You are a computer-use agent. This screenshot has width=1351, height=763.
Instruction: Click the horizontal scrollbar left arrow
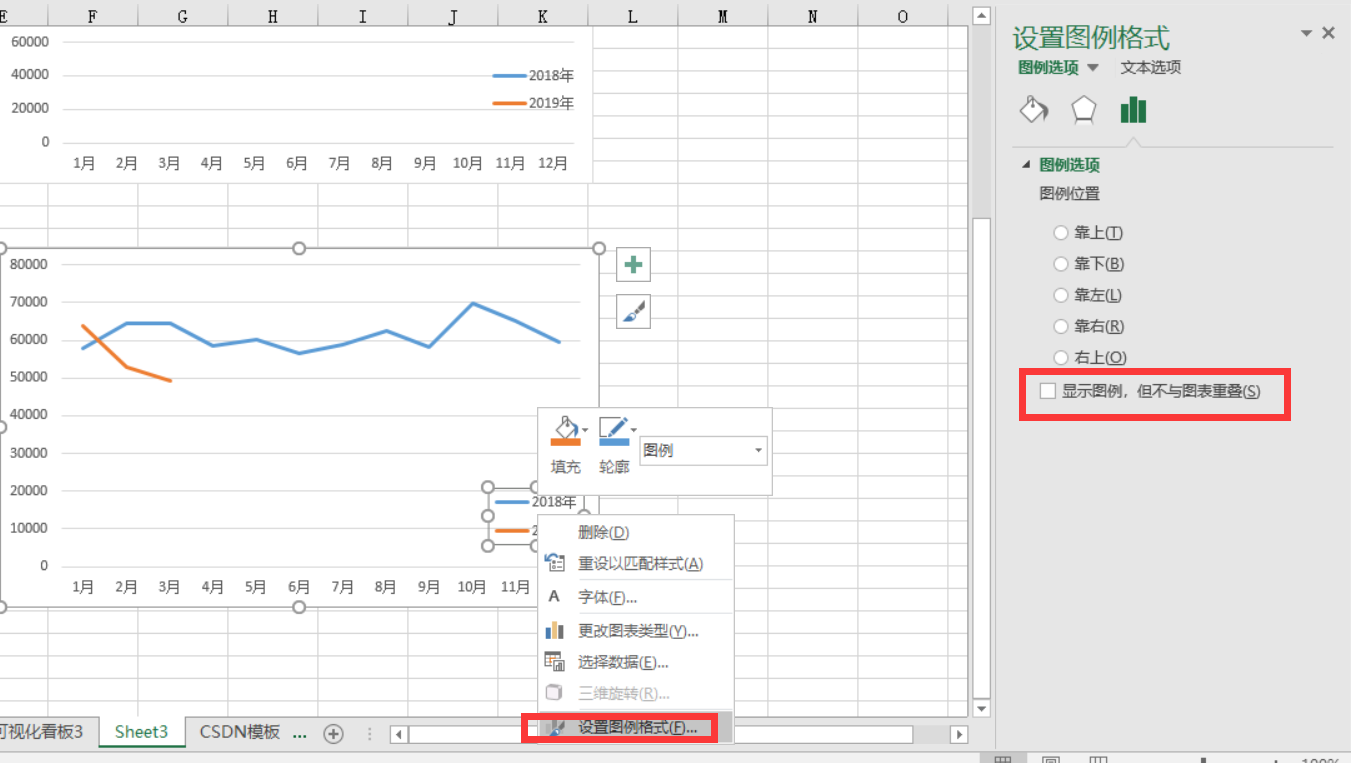click(398, 735)
